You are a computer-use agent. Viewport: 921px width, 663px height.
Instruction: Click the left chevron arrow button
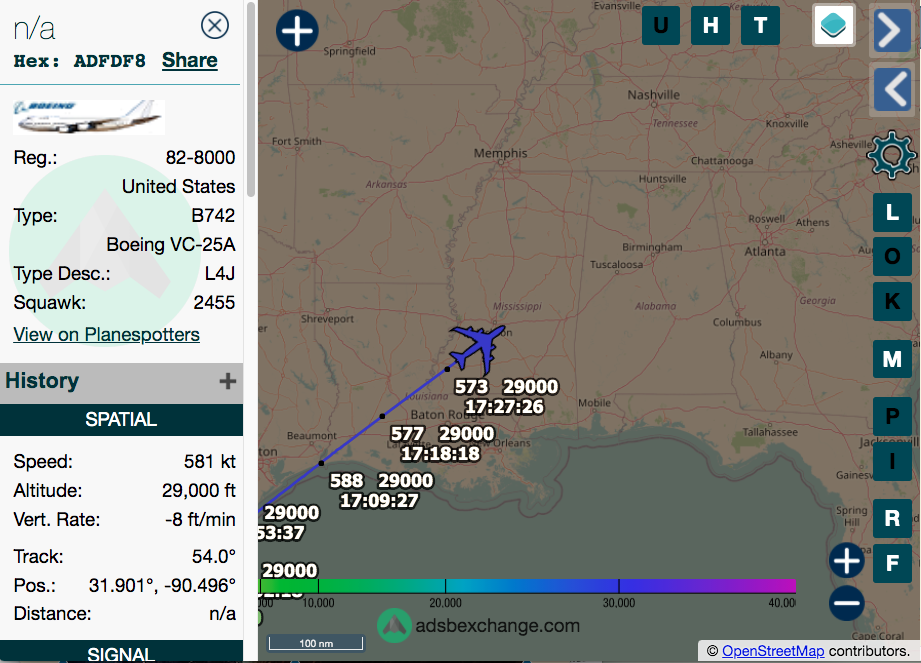[893, 89]
